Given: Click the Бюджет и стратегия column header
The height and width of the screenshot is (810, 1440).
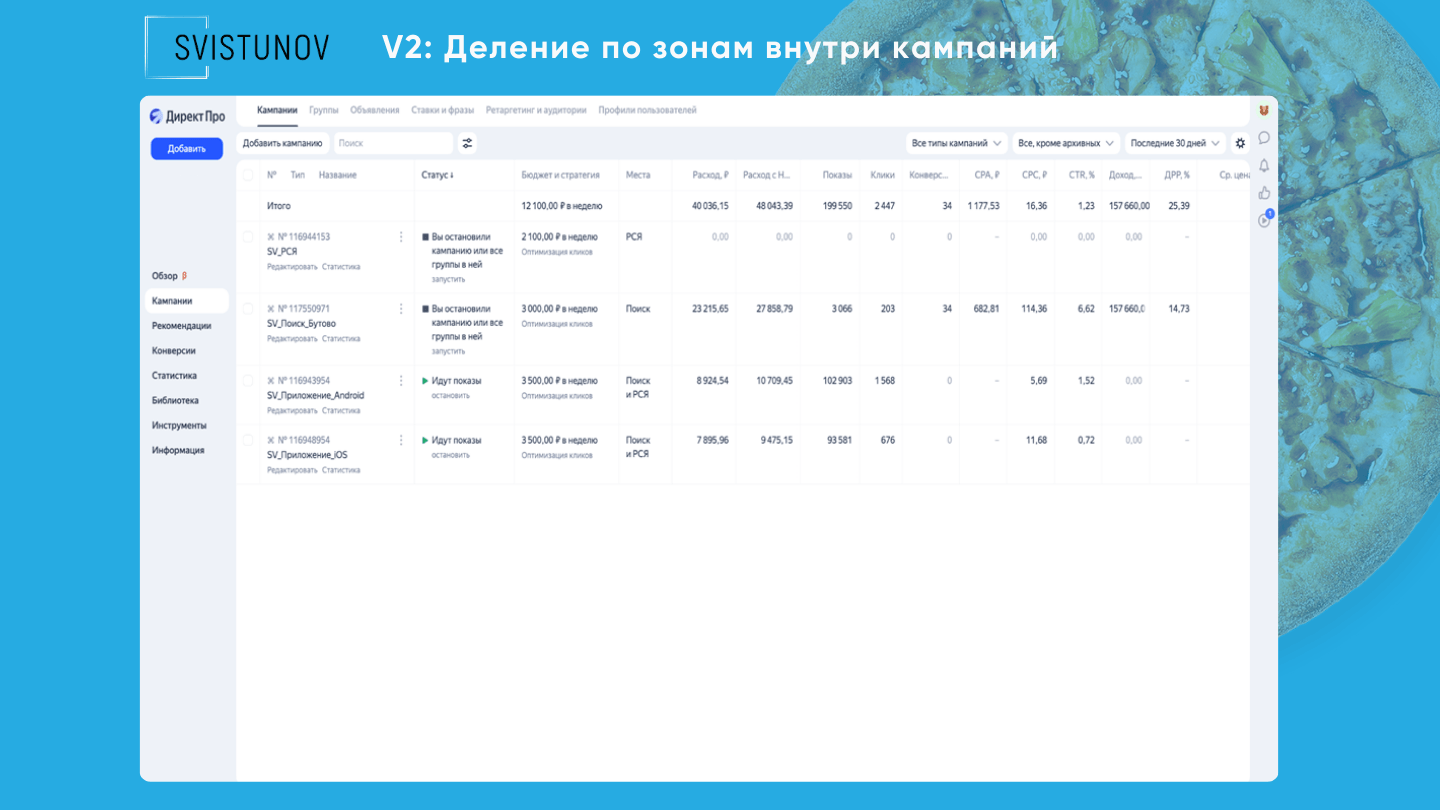Looking at the screenshot, I should (560, 175).
